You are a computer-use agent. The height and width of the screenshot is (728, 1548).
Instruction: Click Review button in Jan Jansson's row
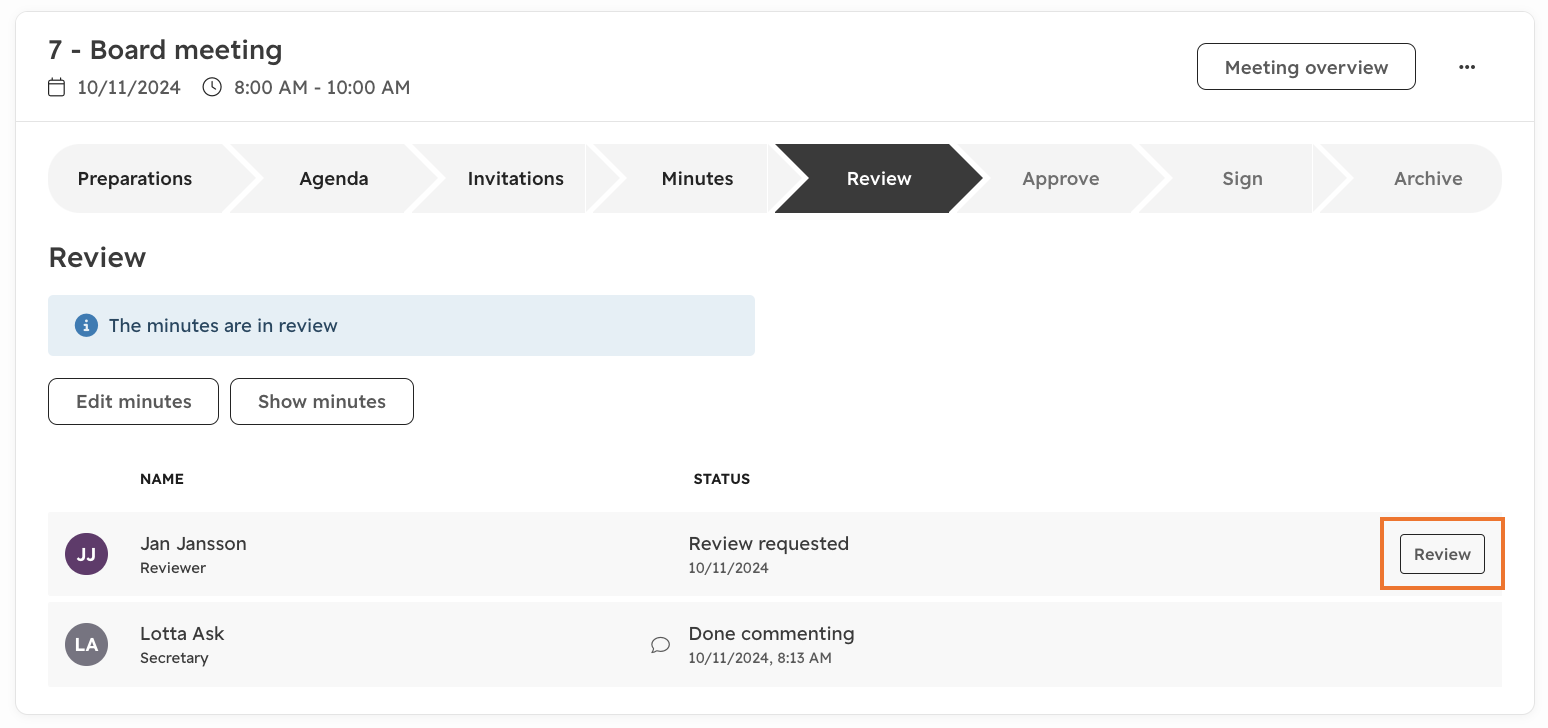point(1442,554)
